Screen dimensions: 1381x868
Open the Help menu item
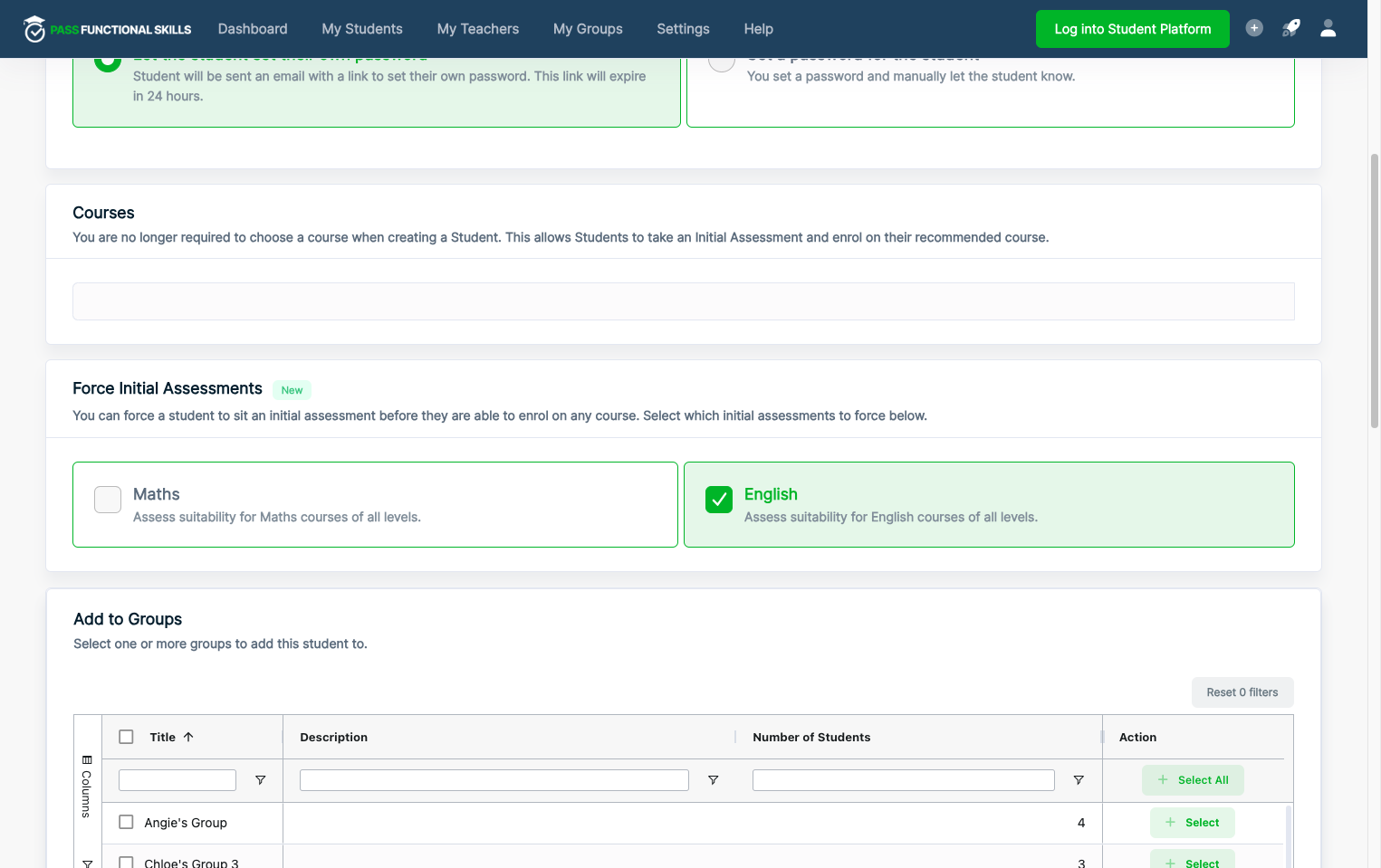758,29
